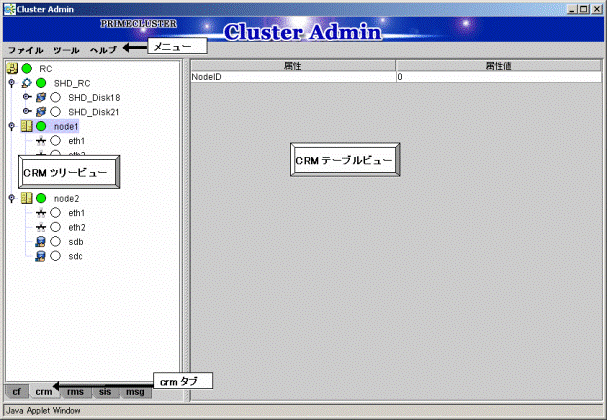The height and width of the screenshot is (420, 607).
Task: Select the SHD_RC shared resource icon
Action: pos(26,83)
